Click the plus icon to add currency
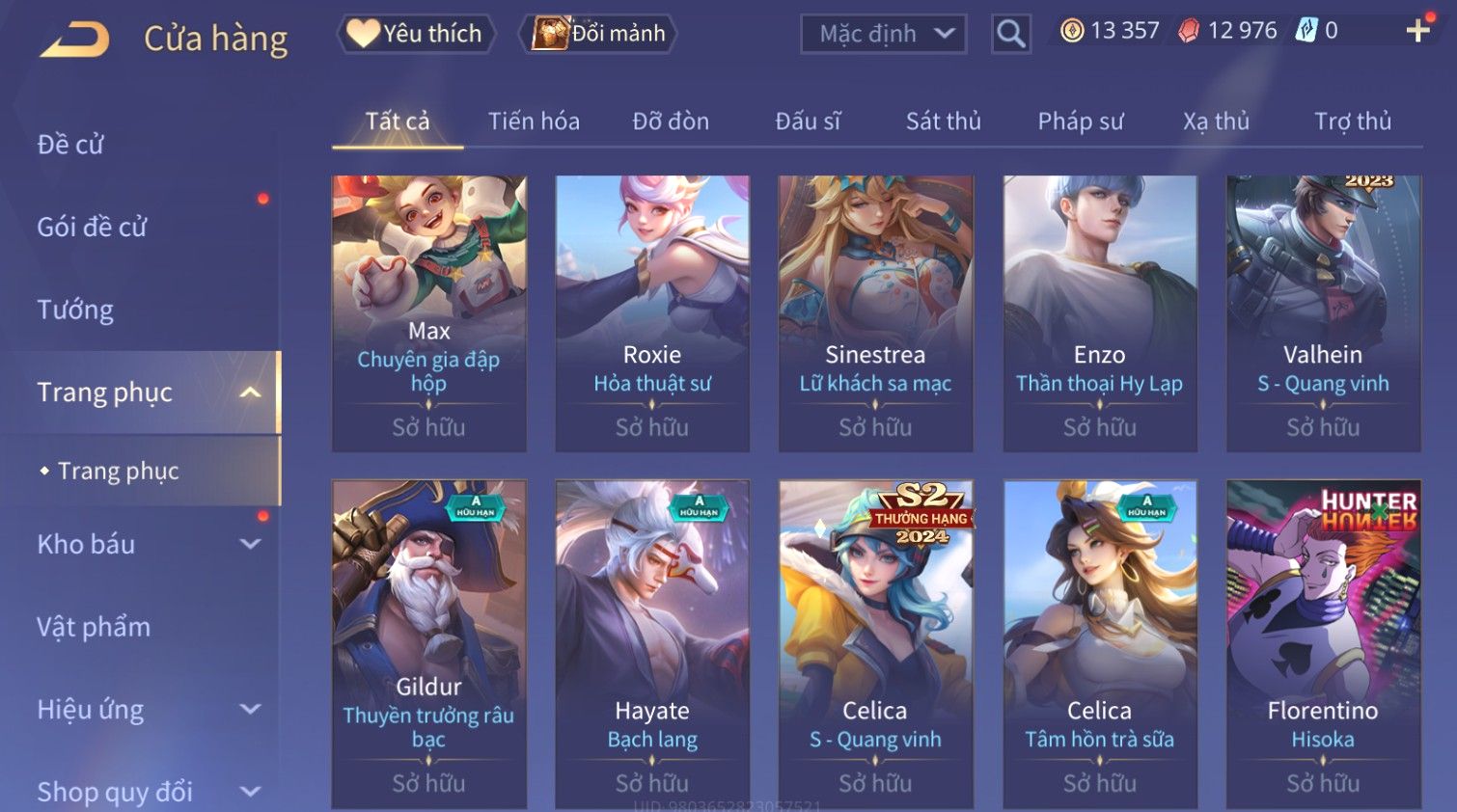Screen dimensions: 1457x812 coord(1417,32)
